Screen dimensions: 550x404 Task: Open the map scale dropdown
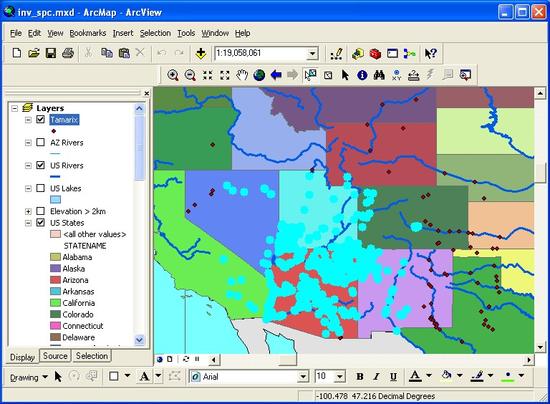(x=312, y=54)
